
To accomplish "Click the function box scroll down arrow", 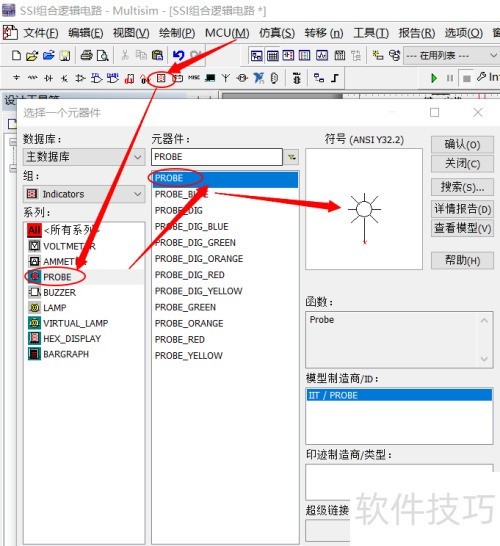I will click(484, 358).
